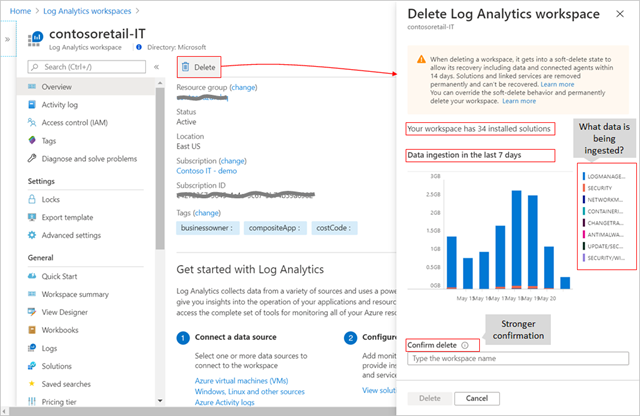The height and width of the screenshot is (416, 640).
Task: Click change link next to Tags
Action: tap(207, 213)
